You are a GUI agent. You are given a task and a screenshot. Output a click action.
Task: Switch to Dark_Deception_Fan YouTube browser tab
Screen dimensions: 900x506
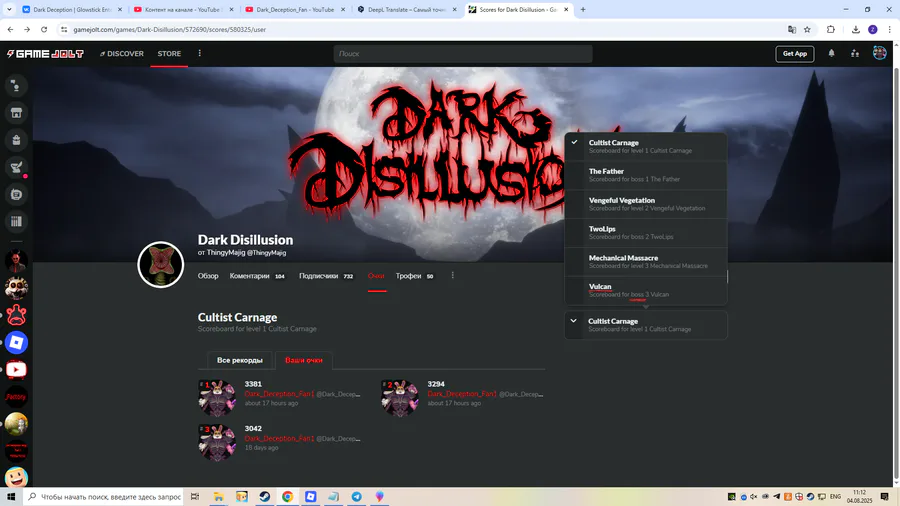click(x=296, y=10)
